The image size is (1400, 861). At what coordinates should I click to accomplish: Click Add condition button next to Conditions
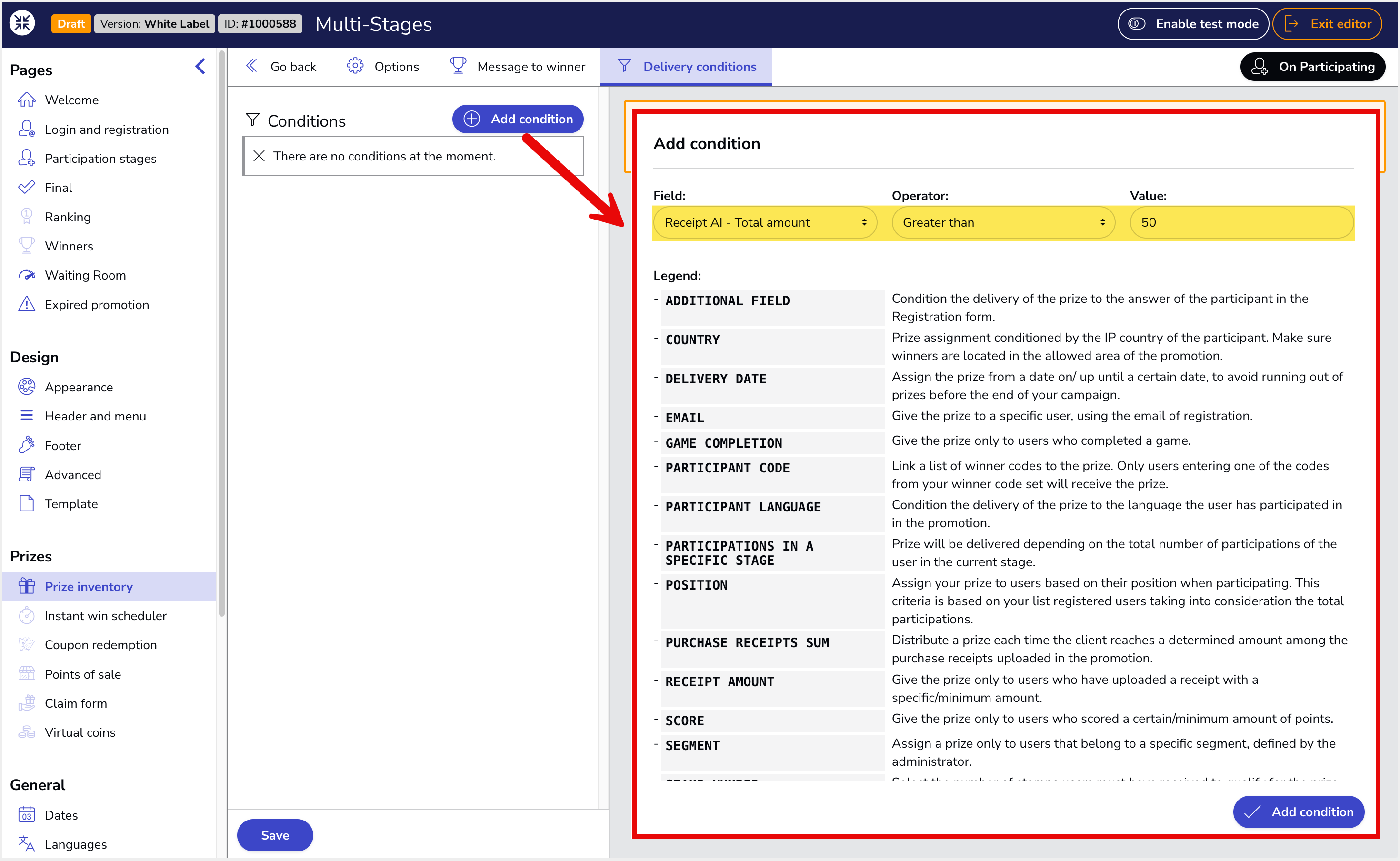(x=518, y=119)
